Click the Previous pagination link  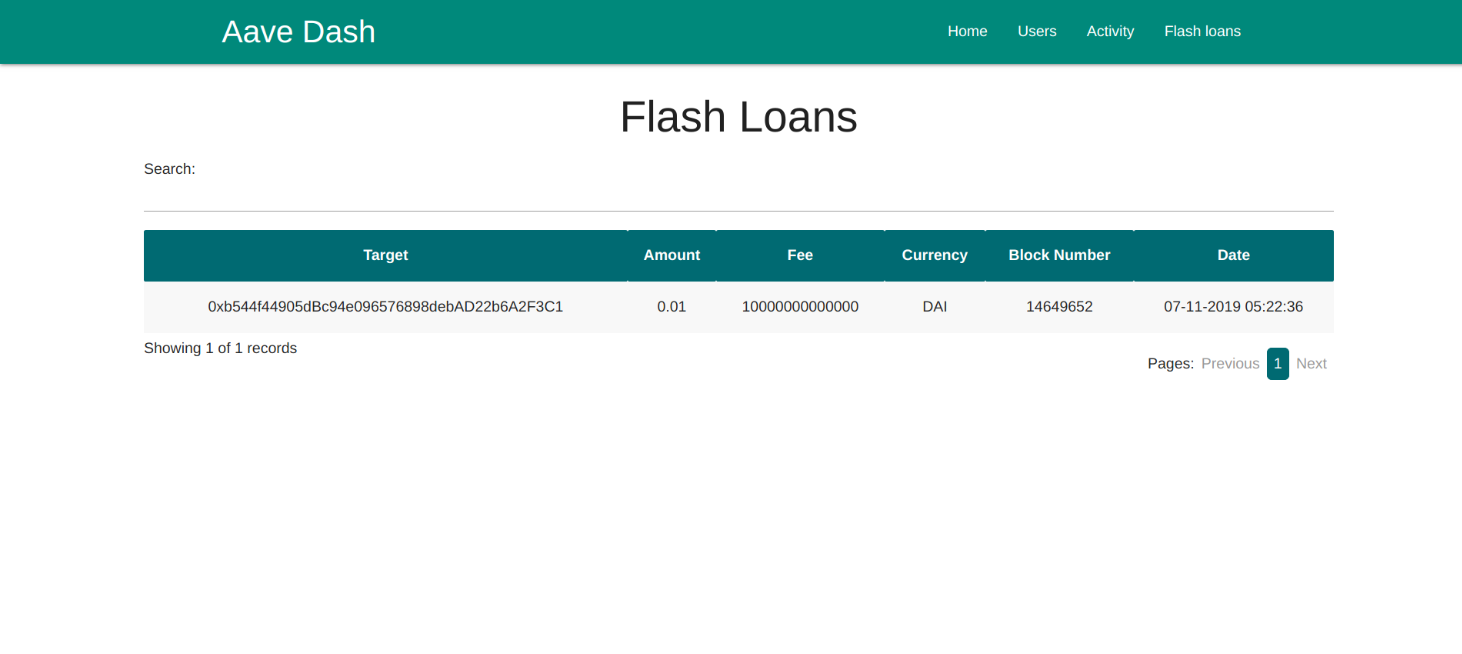tap(1230, 364)
